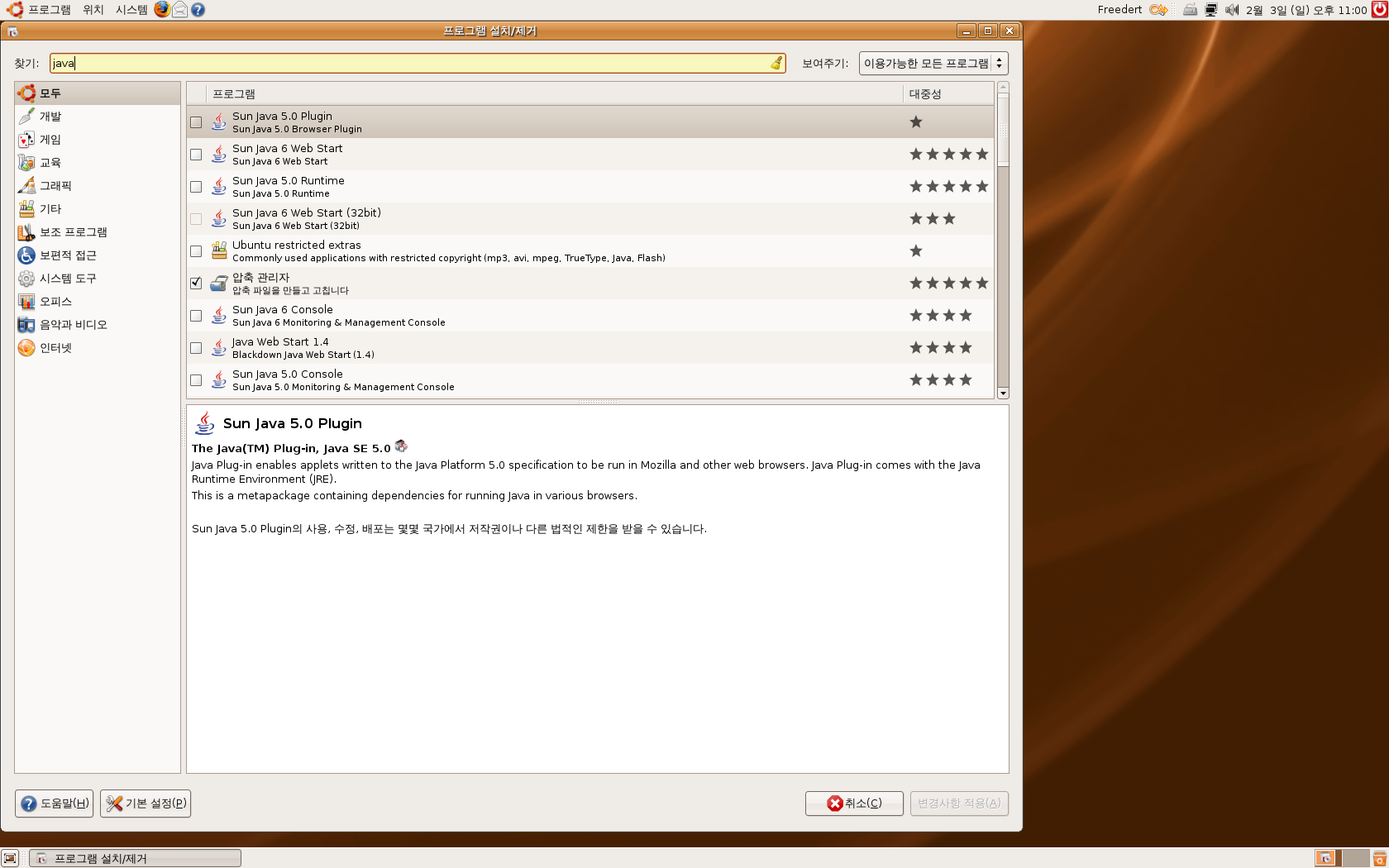Click the network monitor tray icon

[x=1210, y=10]
